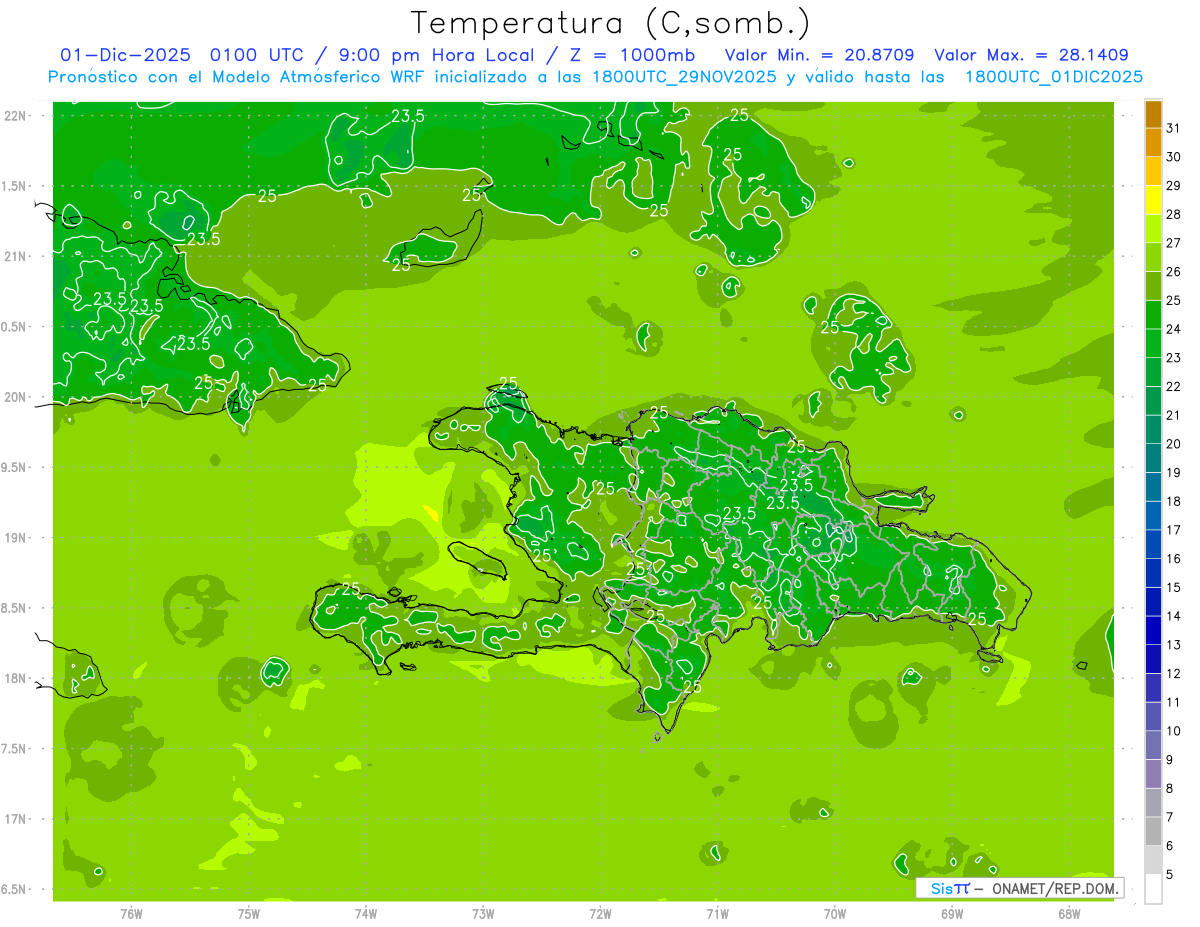Click the "17N" latitude axis label
Image resolution: width=1200 pixels, height=927 pixels.
(x=17, y=819)
